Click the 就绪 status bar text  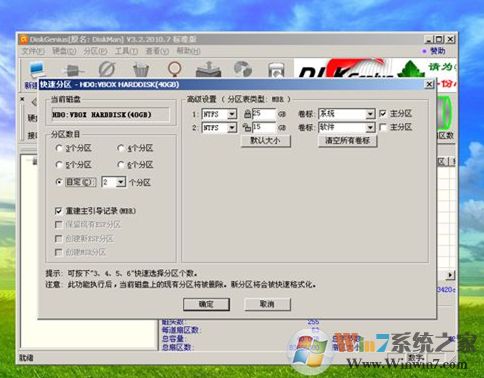click(x=26, y=358)
